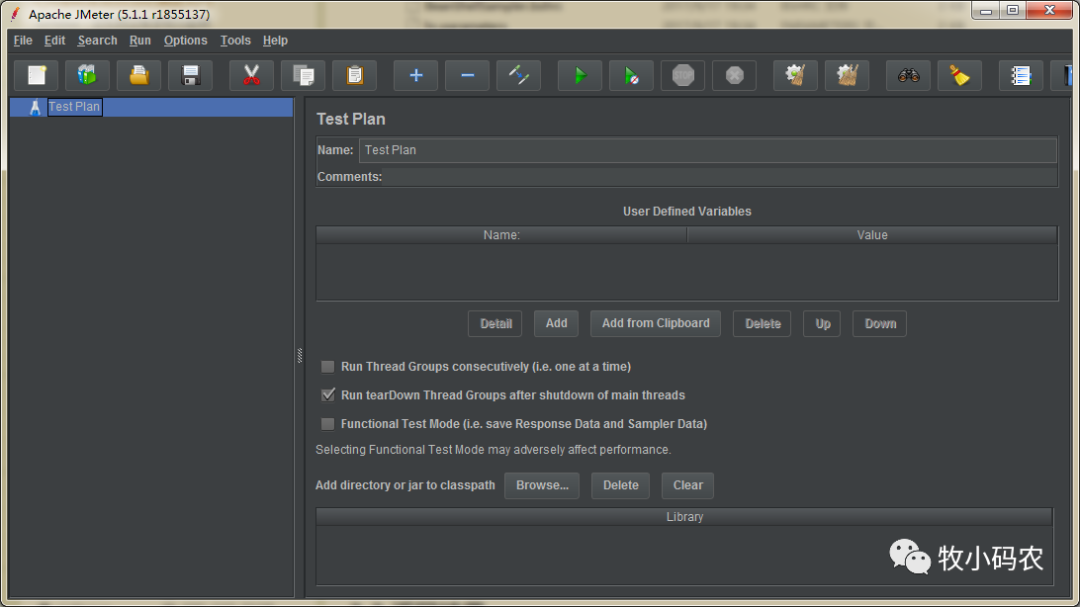Click the Name: column header

click(501, 235)
